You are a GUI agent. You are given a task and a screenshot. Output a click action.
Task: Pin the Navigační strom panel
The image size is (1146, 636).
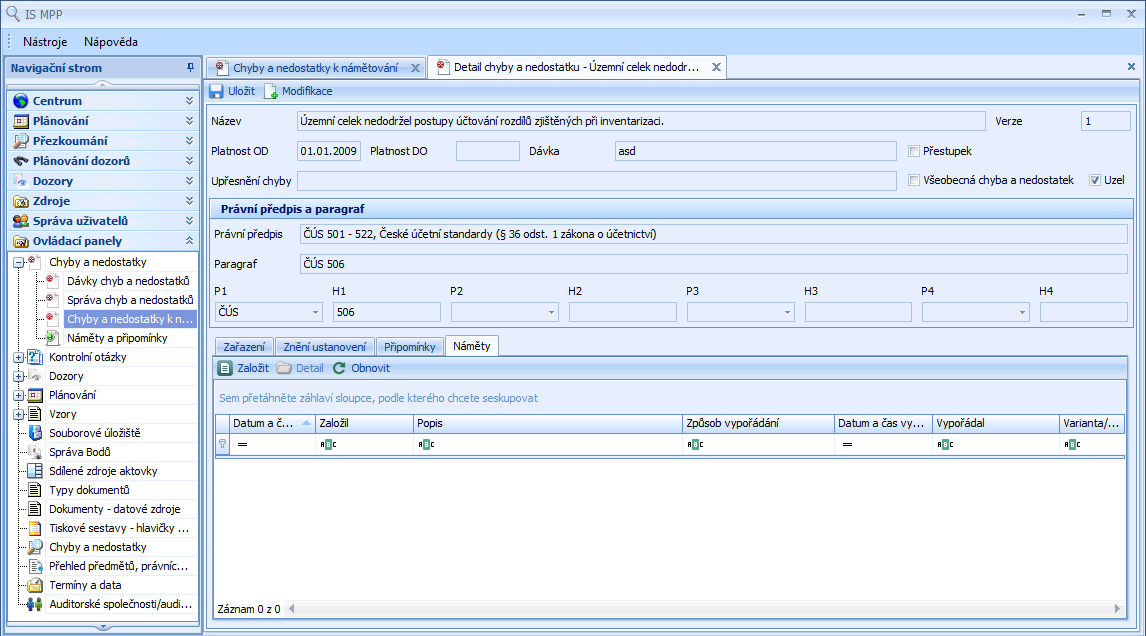click(x=191, y=67)
